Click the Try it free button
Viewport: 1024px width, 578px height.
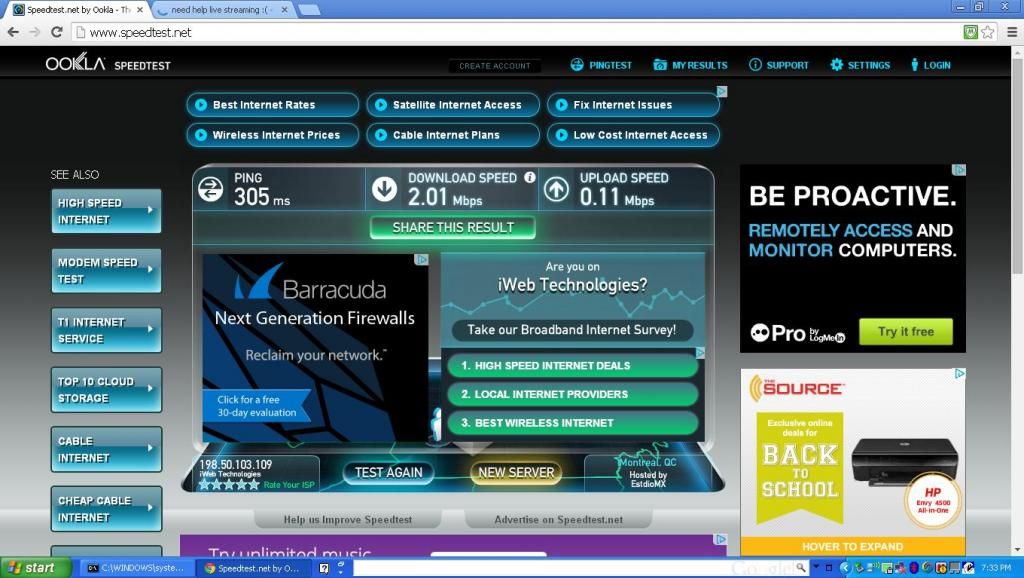click(906, 332)
